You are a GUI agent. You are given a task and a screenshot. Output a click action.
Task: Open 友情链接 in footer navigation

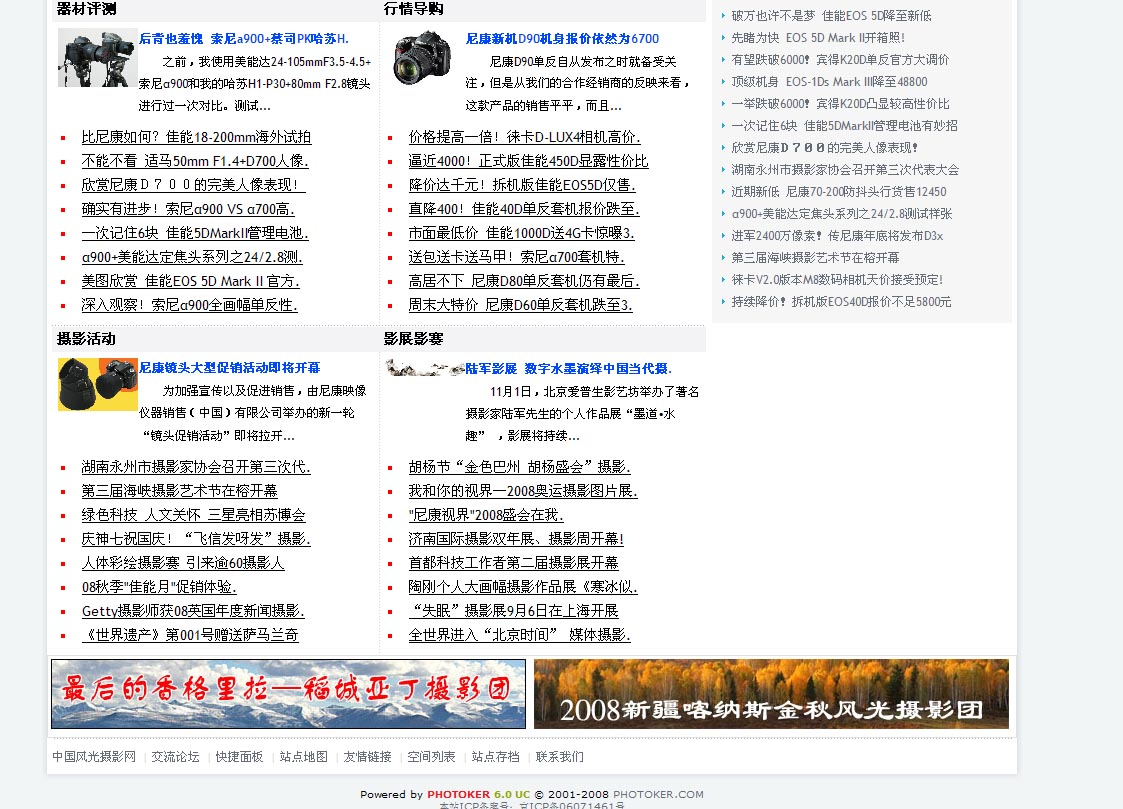pos(367,757)
